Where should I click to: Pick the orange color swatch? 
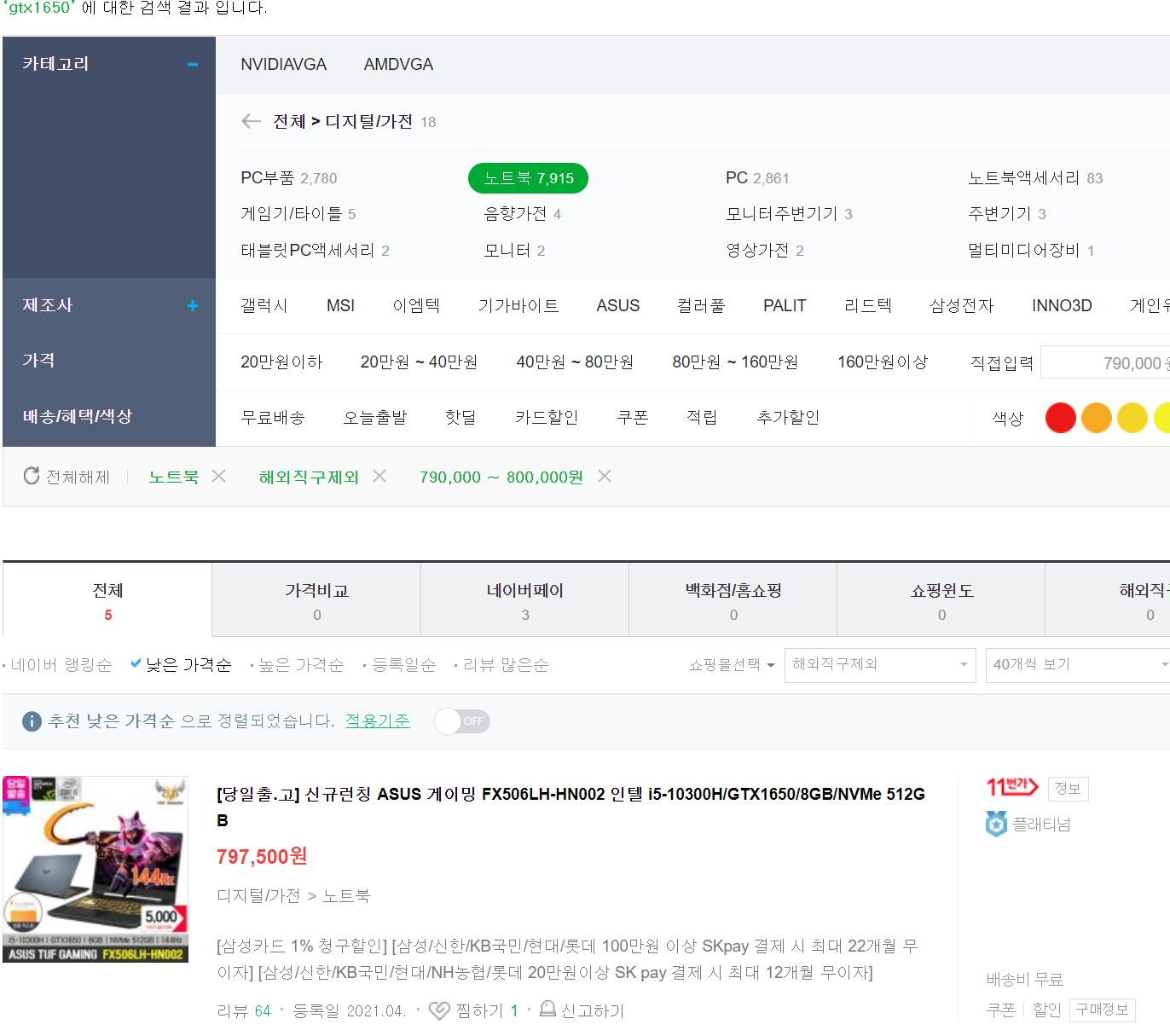tap(1097, 418)
